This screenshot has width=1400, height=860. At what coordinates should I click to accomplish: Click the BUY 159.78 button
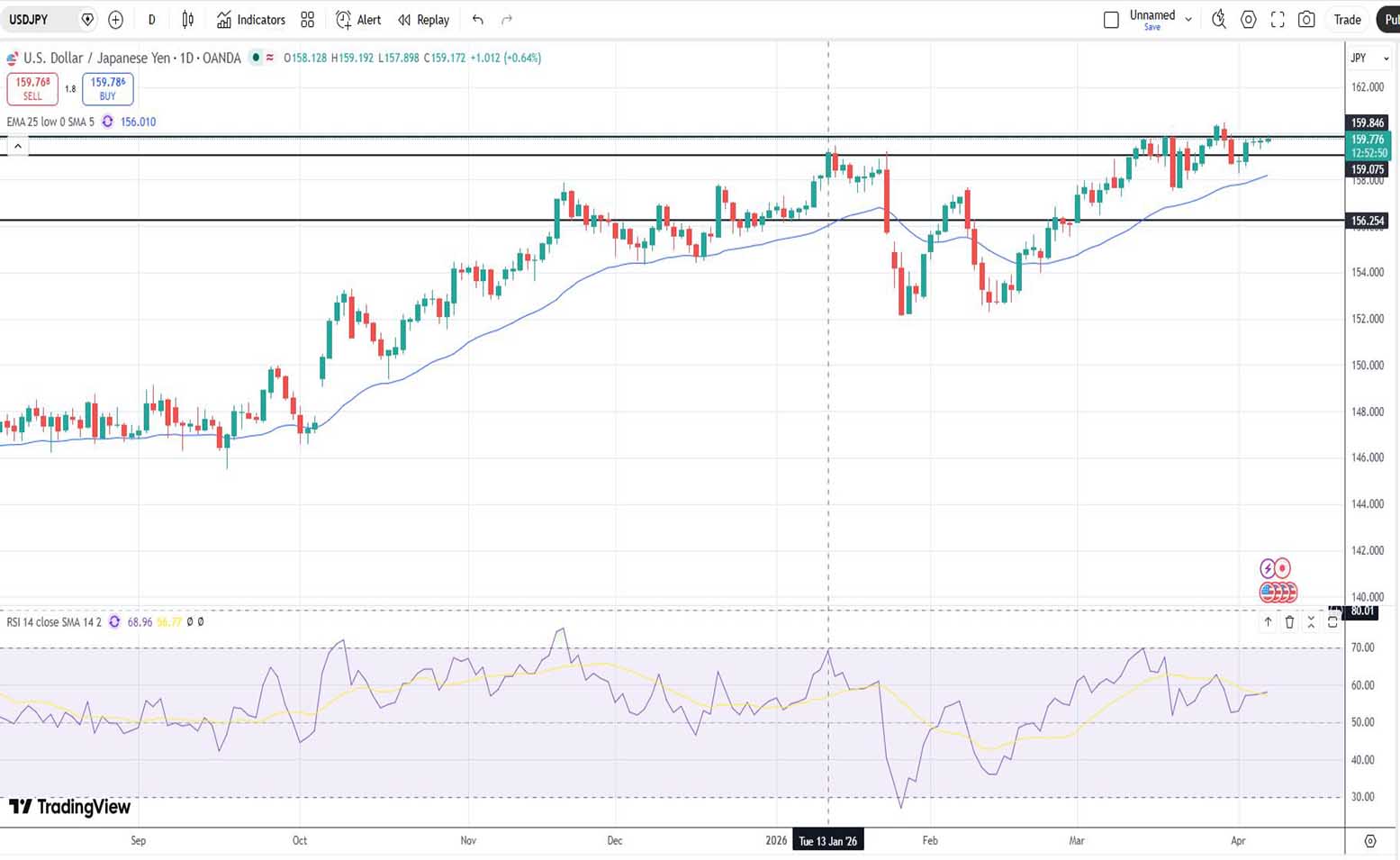click(x=108, y=88)
